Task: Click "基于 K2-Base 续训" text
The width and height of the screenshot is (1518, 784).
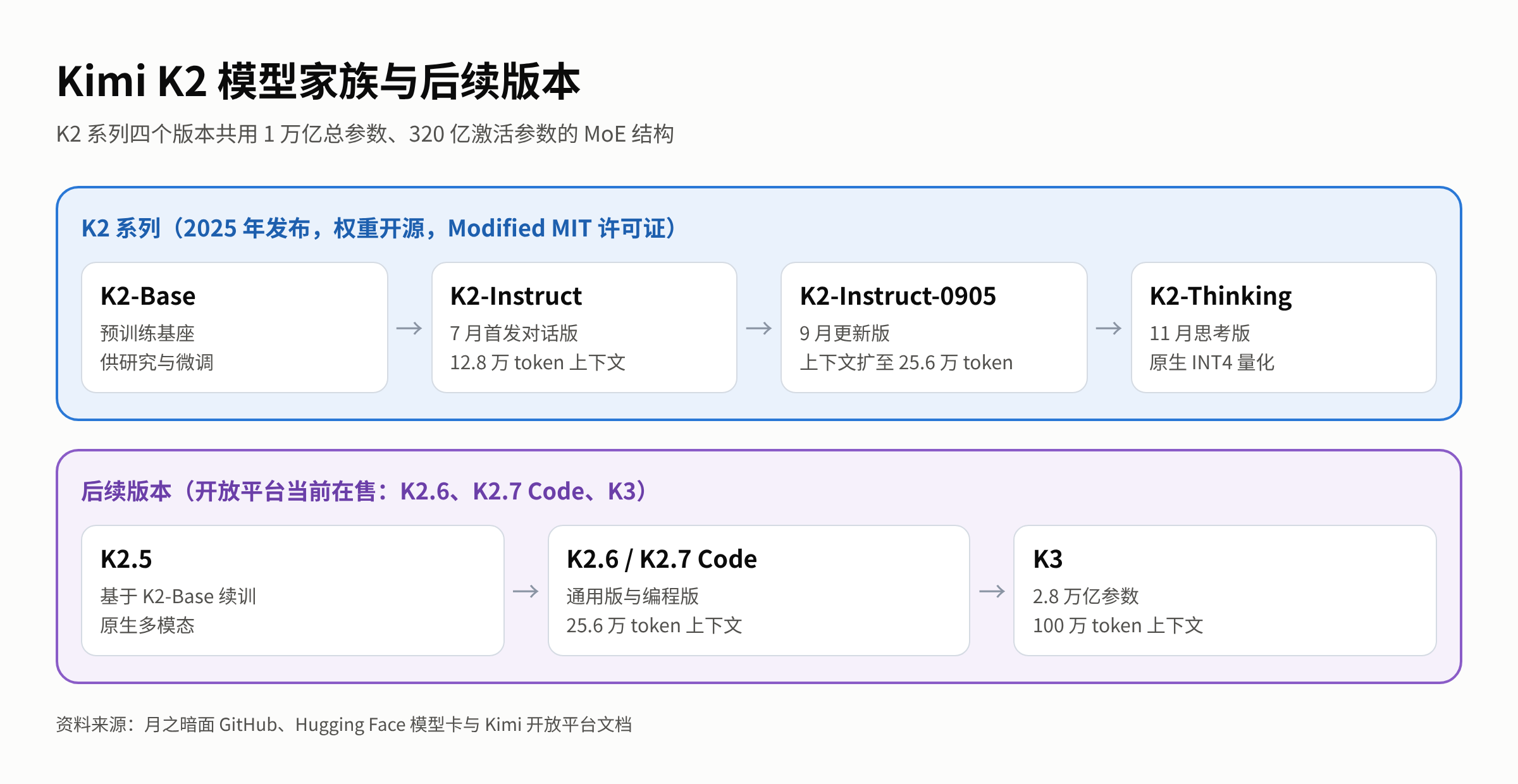Action: point(178,596)
